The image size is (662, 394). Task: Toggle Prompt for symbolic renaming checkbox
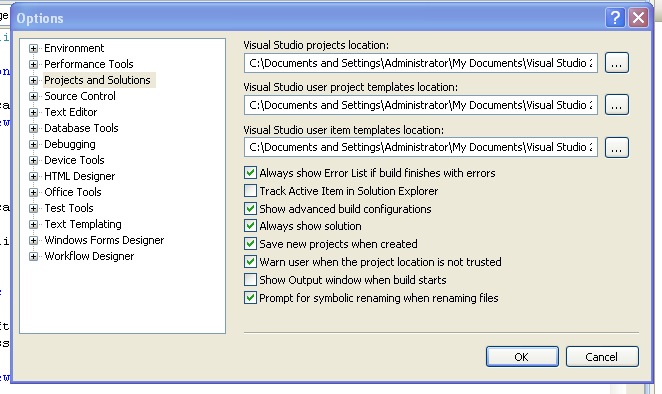click(x=250, y=298)
